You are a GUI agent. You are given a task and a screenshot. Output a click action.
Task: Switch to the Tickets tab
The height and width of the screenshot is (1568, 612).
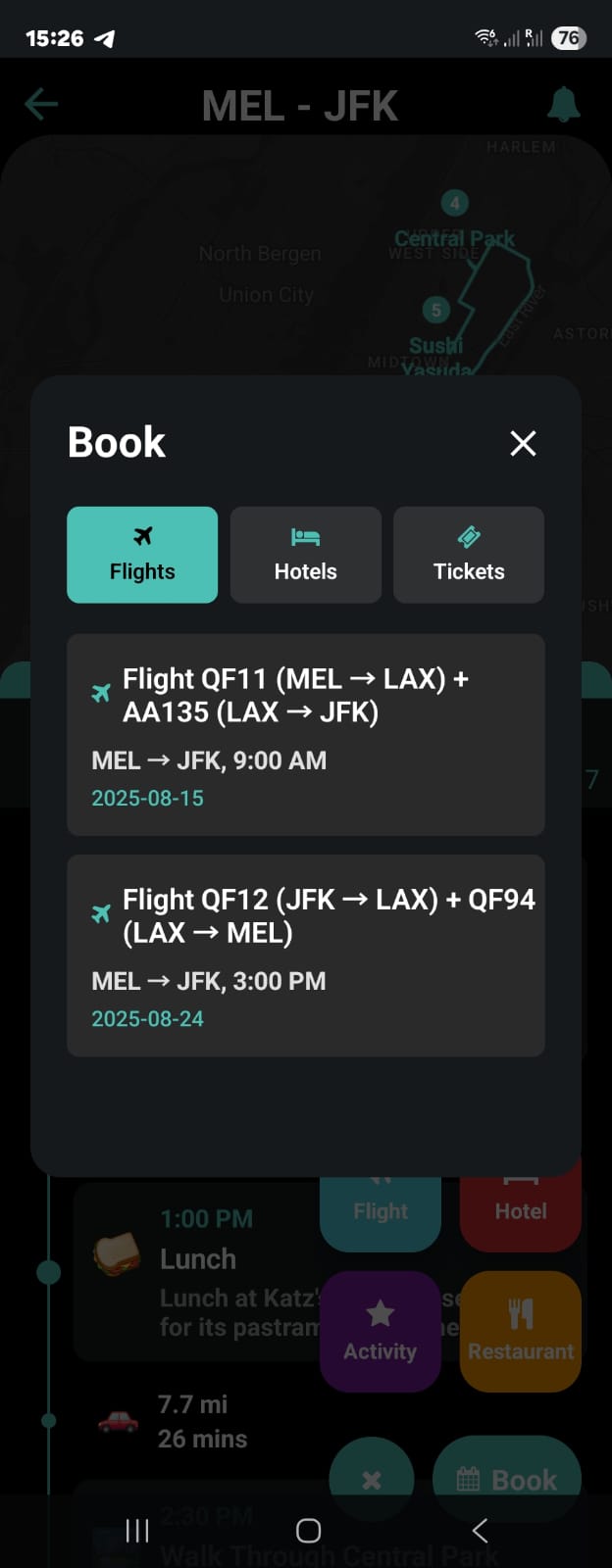[469, 555]
